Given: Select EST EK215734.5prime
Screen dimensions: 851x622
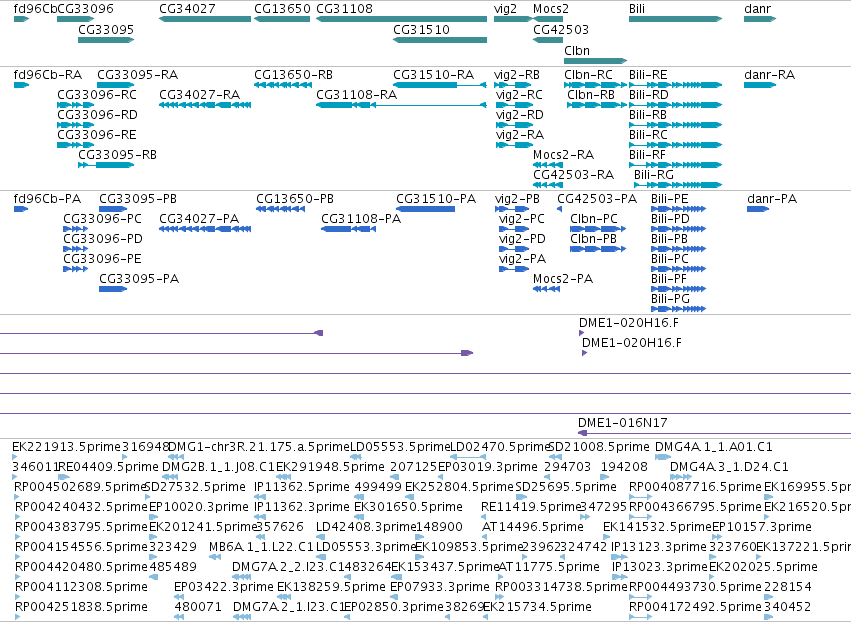Looking at the screenshot, I should tap(485, 617).
